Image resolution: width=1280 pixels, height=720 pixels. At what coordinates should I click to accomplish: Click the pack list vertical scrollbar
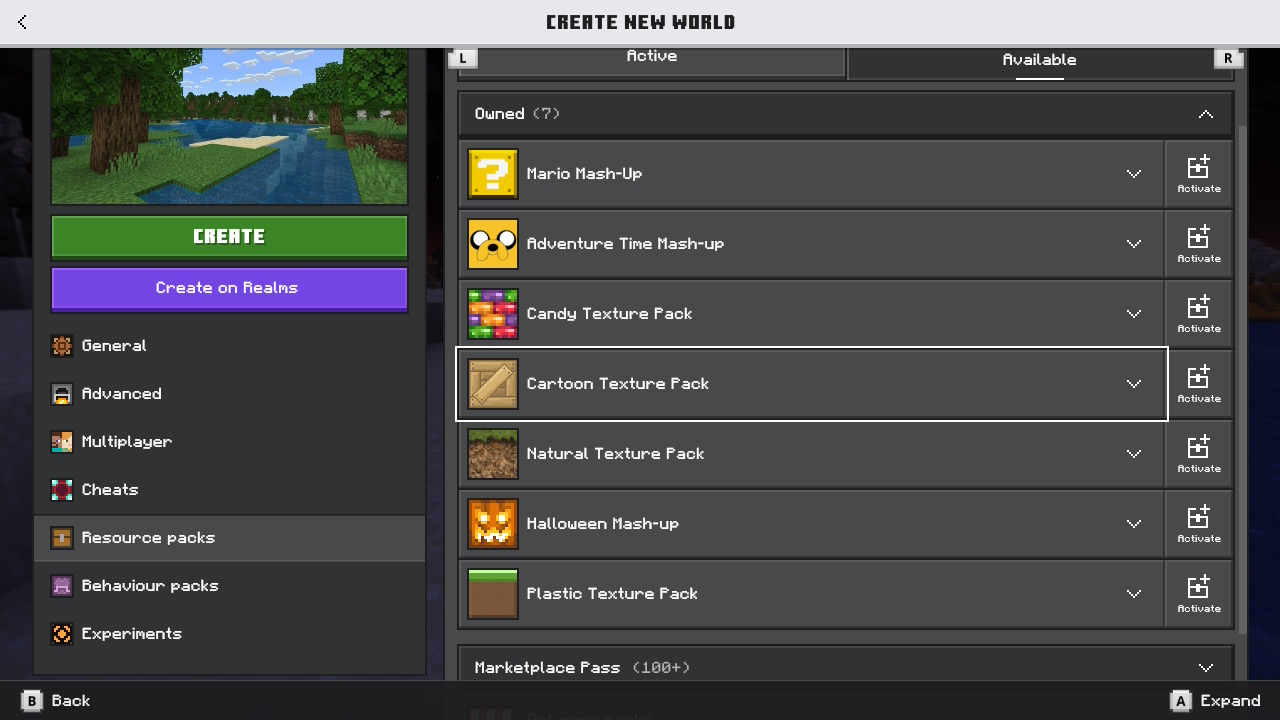tap(1242, 380)
